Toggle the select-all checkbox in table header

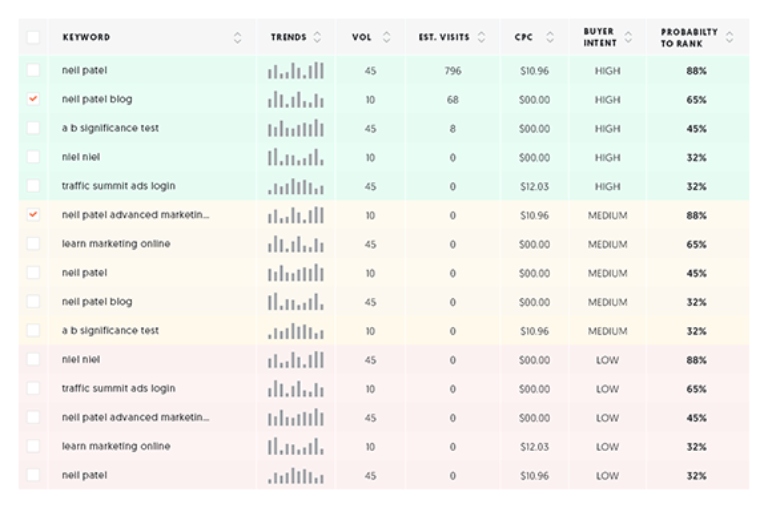[x=34, y=38]
